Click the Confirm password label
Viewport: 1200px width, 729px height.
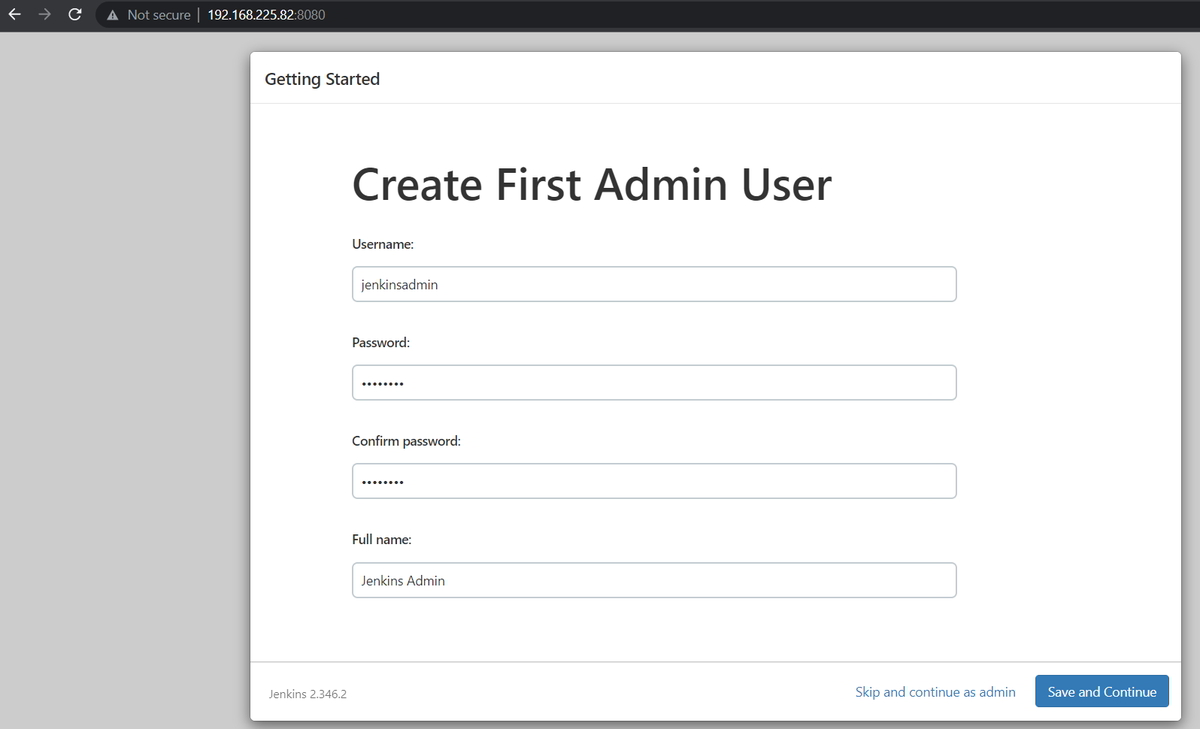click(x=405, y=440)
